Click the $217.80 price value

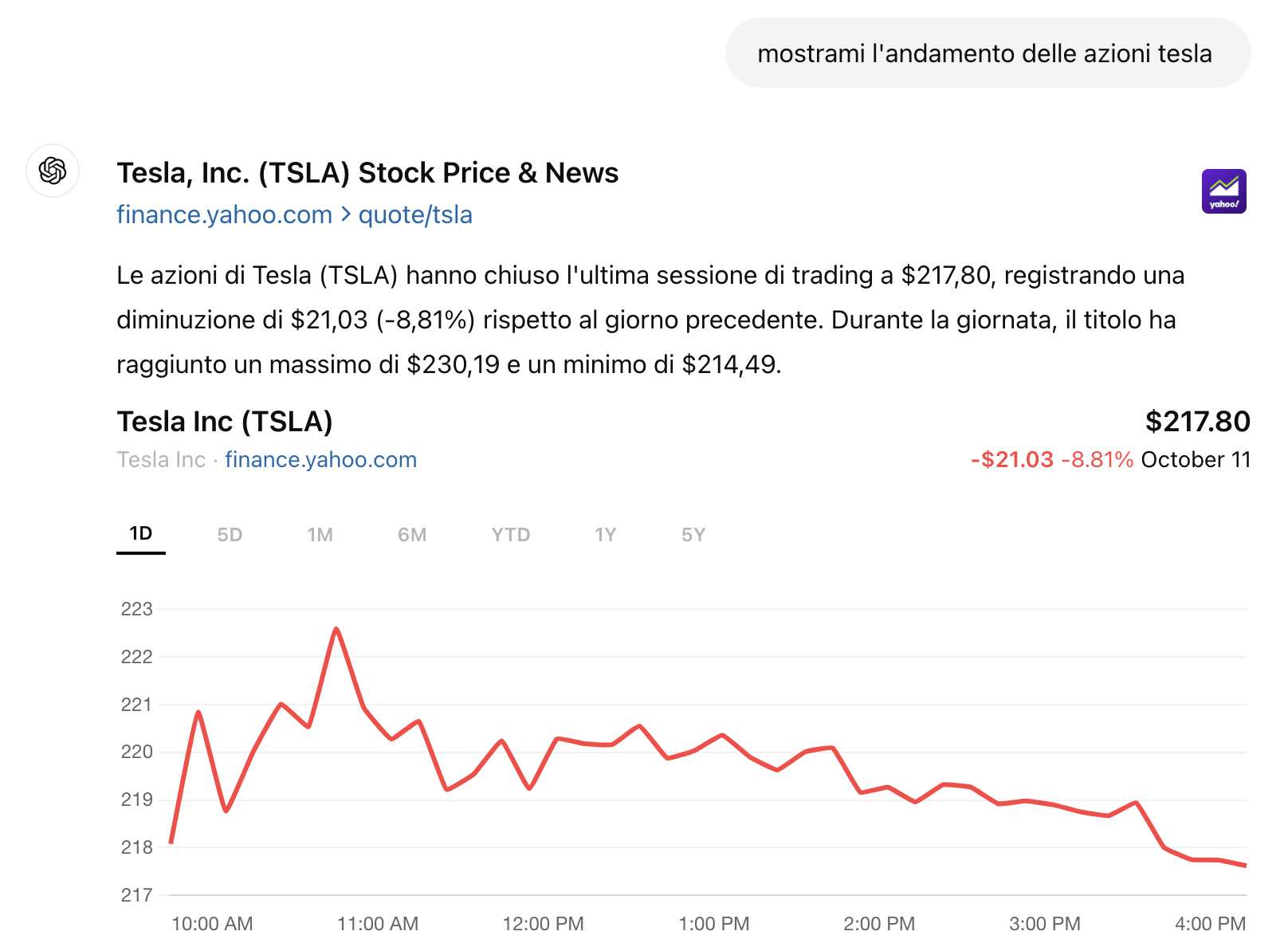(x=1197, y=422)
